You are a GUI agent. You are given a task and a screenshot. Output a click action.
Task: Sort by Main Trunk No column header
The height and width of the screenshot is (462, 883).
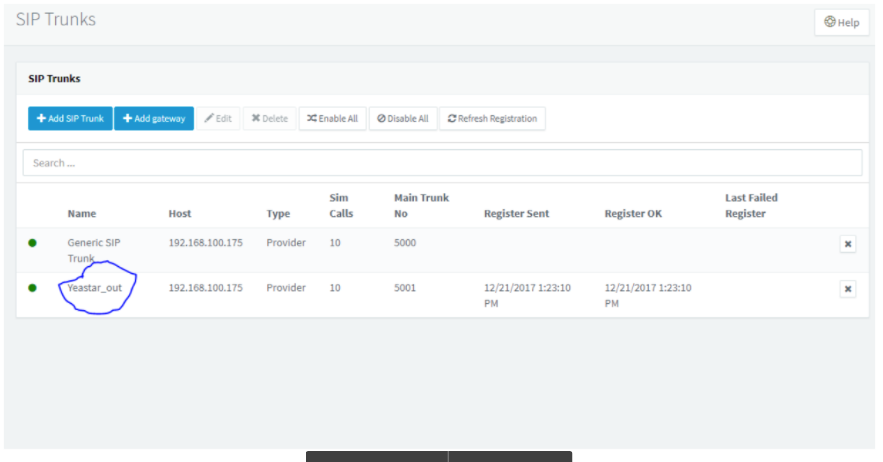[421, 206]
